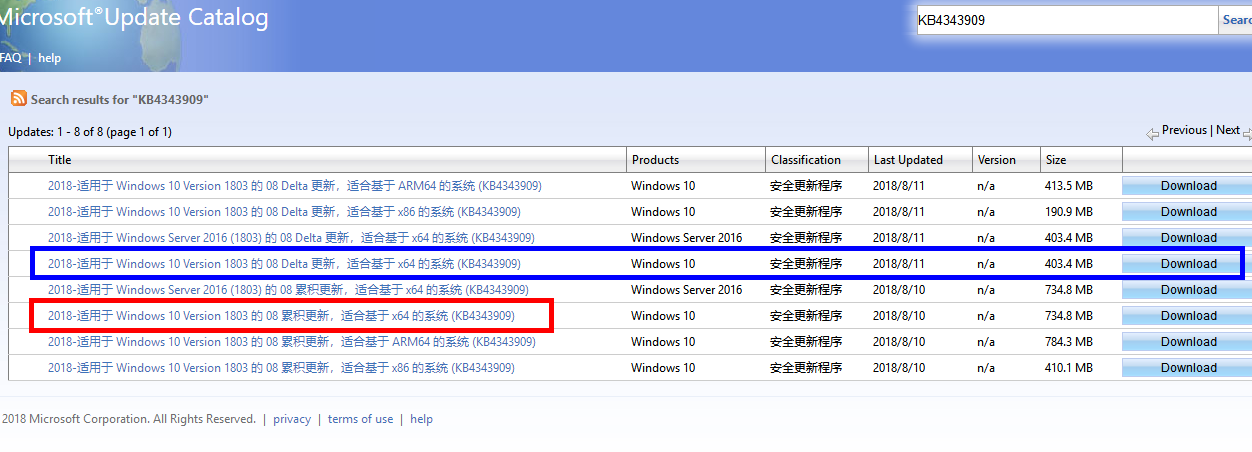
Task: Click Windows Server 2016 cell in 734.8 MB row
Action: 687,290
